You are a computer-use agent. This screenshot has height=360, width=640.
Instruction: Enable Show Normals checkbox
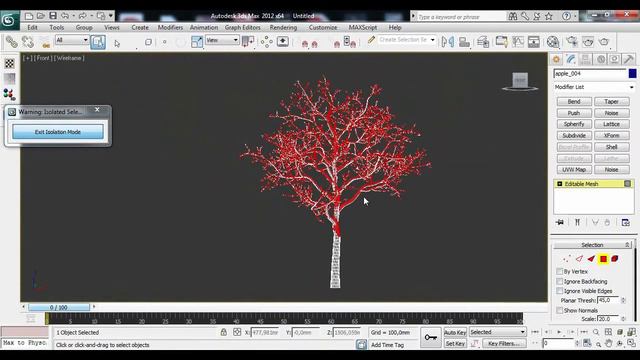560,310
